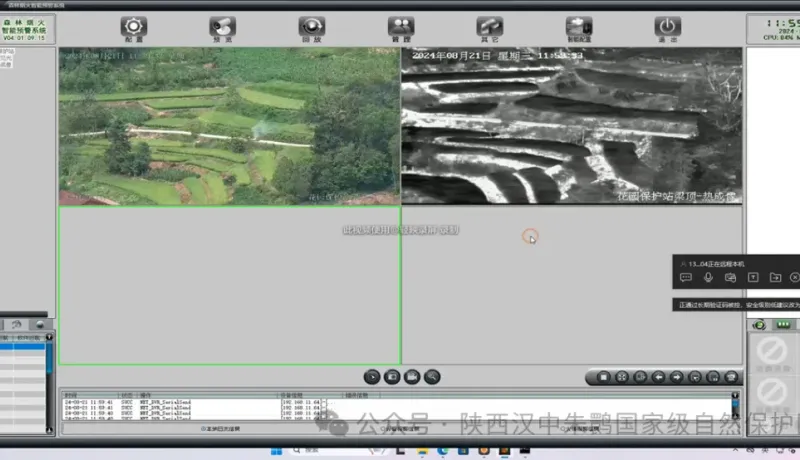The height and width of the screenshot is (460, 800).
Task: Stop all previews with the square stop button
Action: point(604,377)
